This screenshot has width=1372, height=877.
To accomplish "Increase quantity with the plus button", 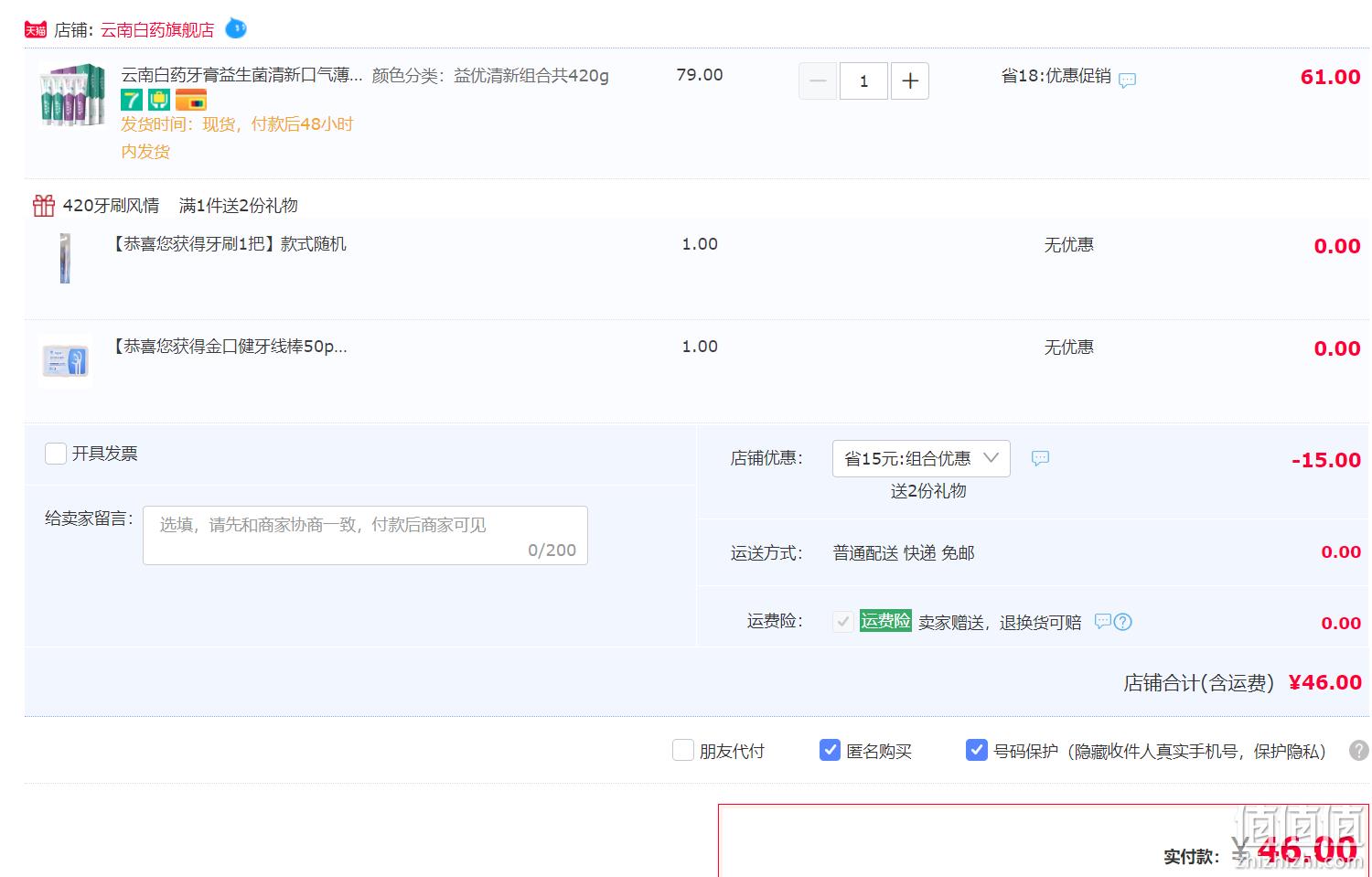I will click(910, 81).
